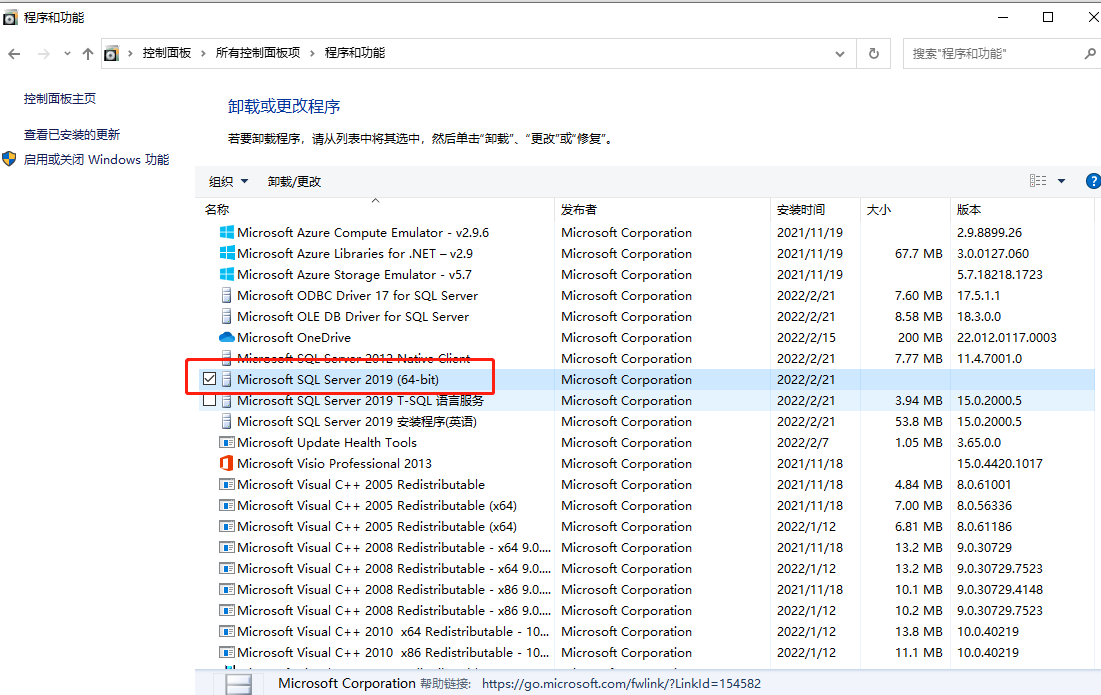The height and width of the screenshot is (695, 1101).
Task: Click the Visual C++ 2005 Redistributable icon, version 8.0.61001
Action: click(x=227, y=484)
